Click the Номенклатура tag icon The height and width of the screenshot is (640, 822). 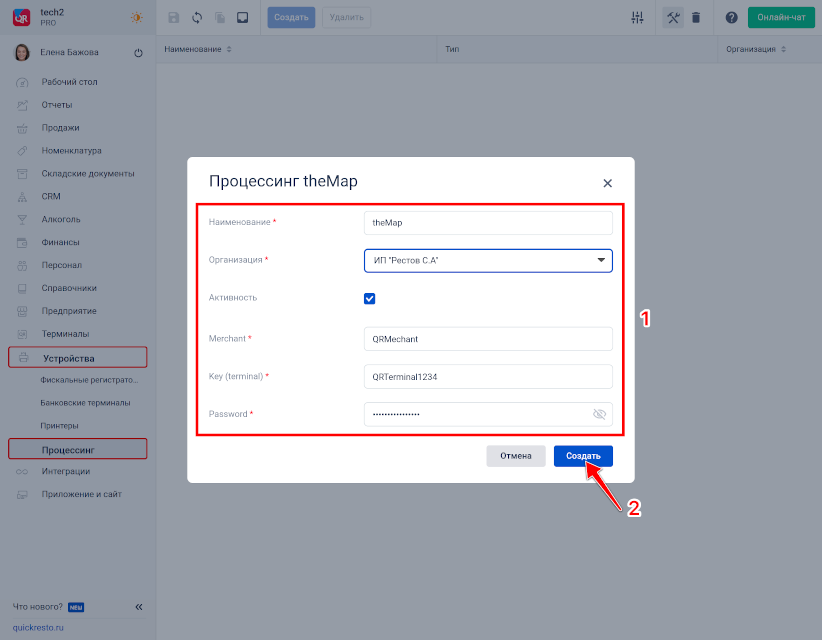coord(22,151)
